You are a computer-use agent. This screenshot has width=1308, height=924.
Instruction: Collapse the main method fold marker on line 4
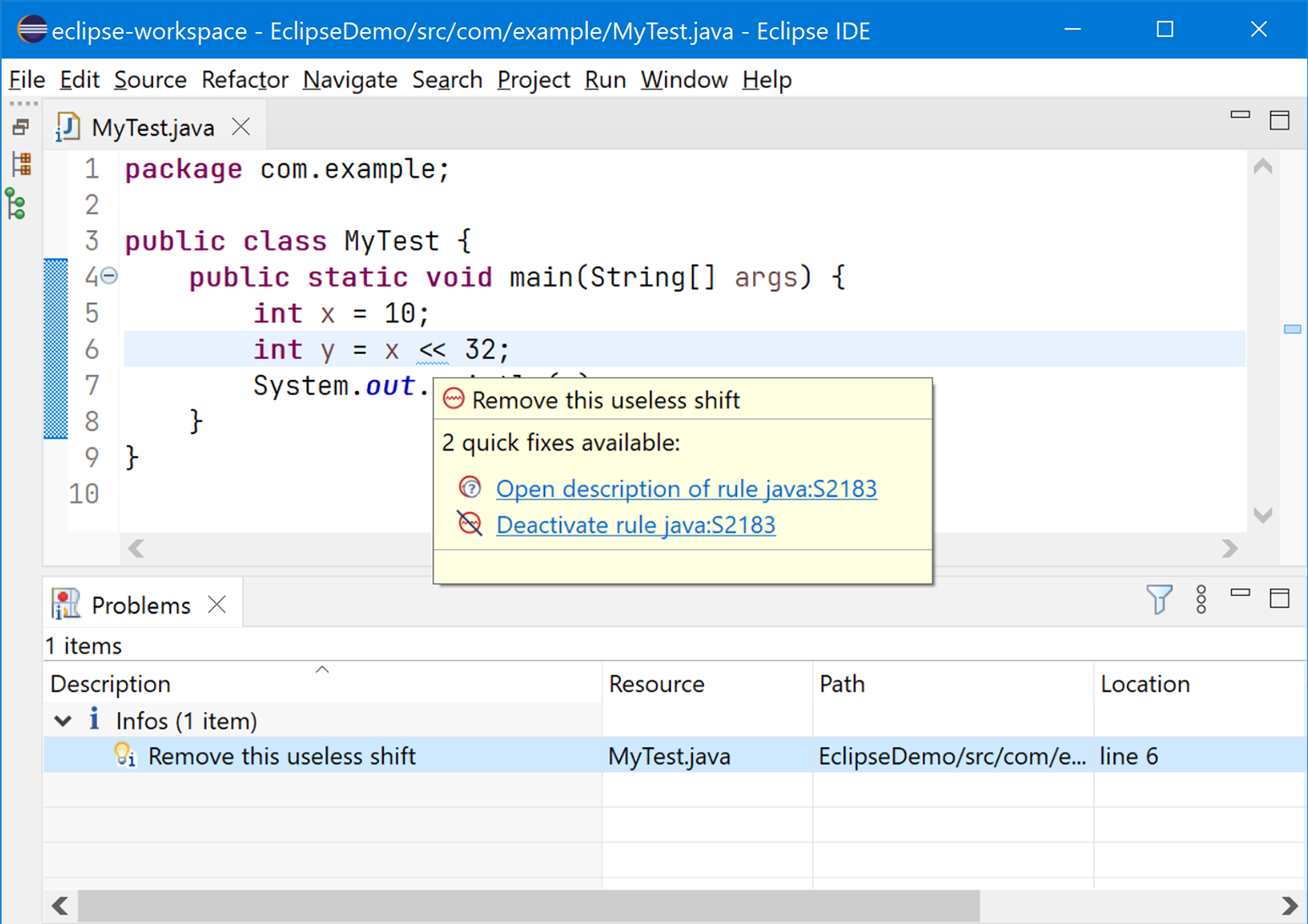109,275
